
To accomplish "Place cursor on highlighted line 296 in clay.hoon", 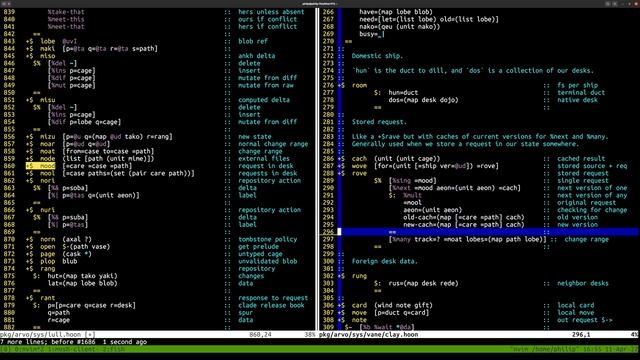I will click(488, 232).
